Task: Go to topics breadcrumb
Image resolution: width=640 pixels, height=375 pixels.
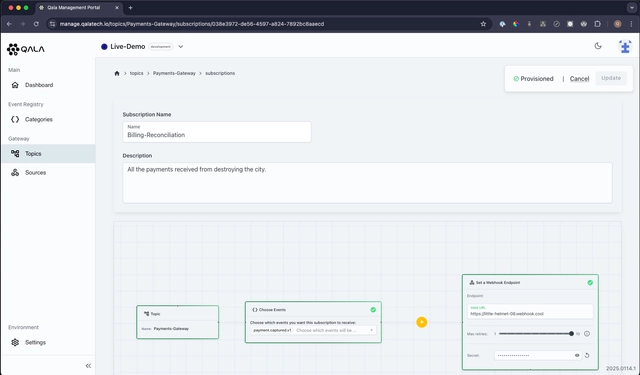Action: tap(136, 73)
